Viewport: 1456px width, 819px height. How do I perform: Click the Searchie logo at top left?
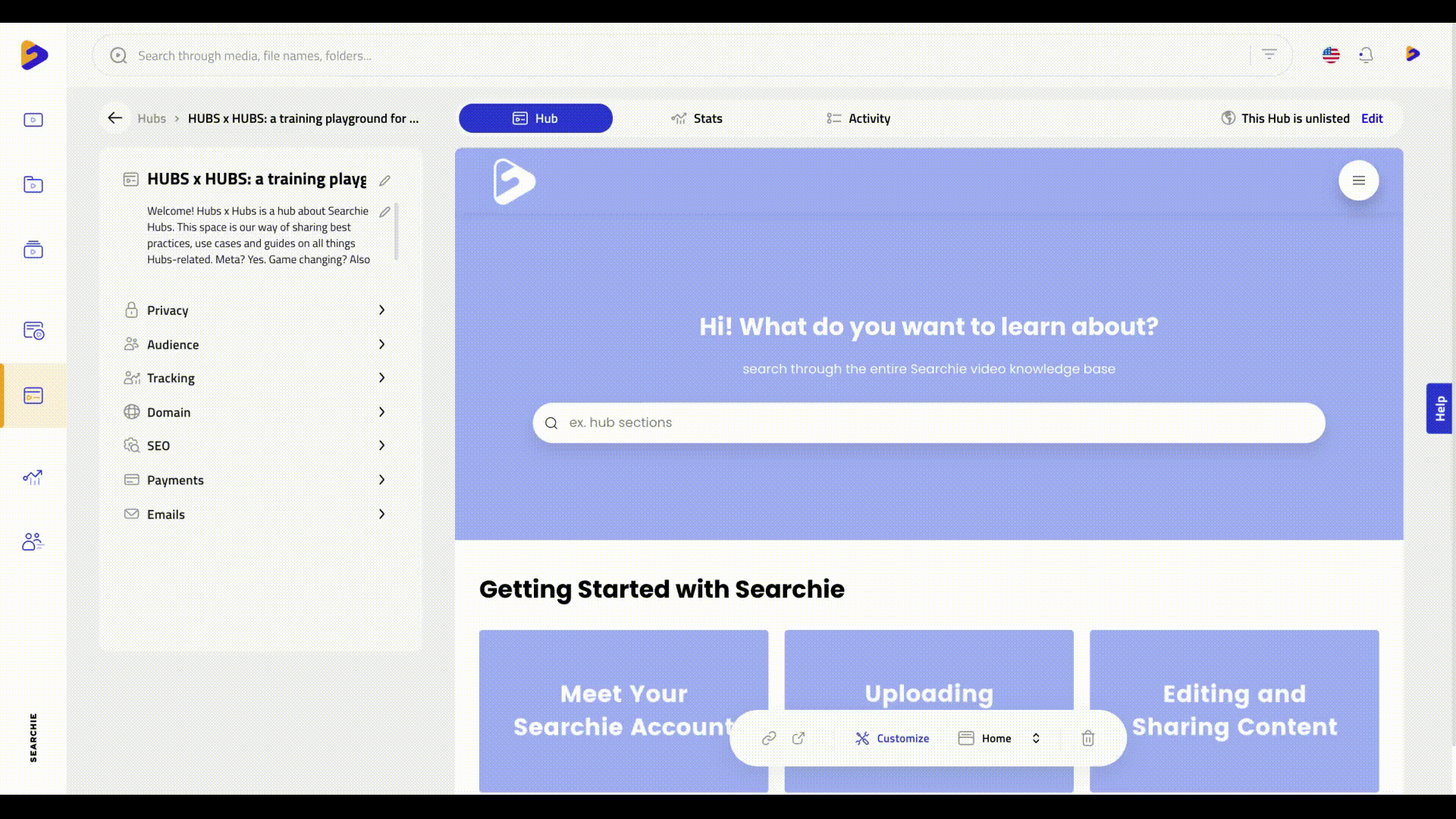34,55
